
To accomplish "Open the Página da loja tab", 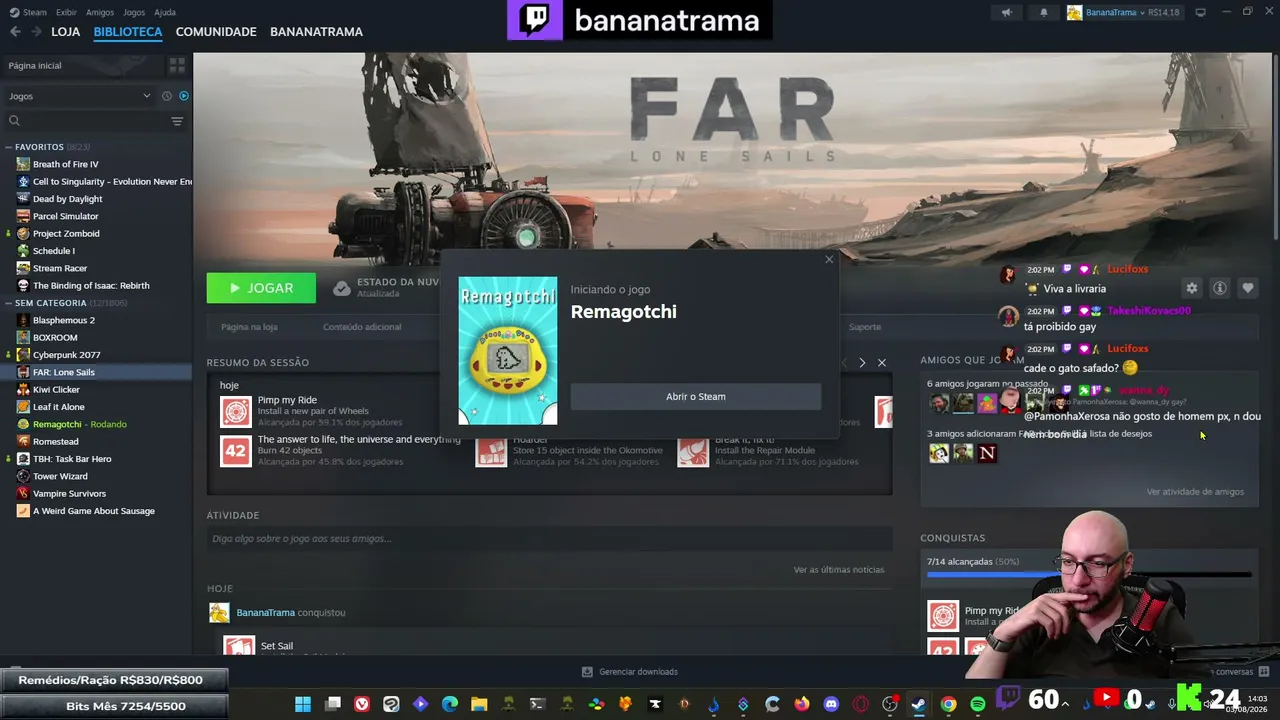I will tap(249, 327).
